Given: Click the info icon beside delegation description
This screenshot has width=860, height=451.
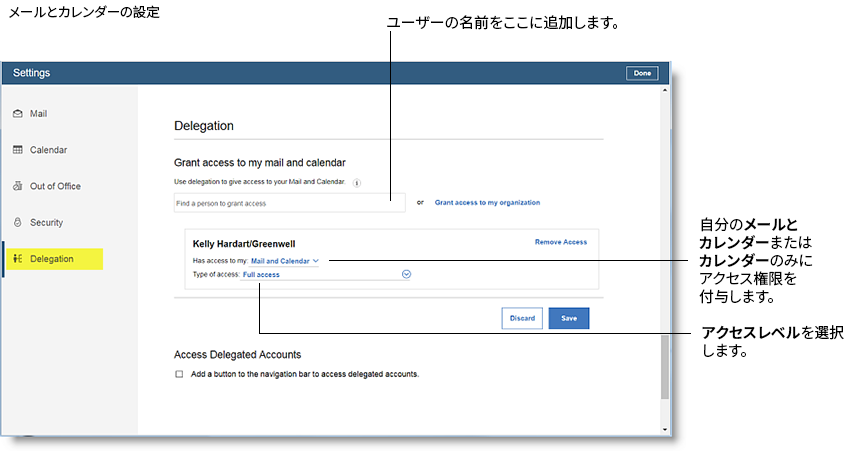Looking at the screenshot, I should tap(357, 183).
